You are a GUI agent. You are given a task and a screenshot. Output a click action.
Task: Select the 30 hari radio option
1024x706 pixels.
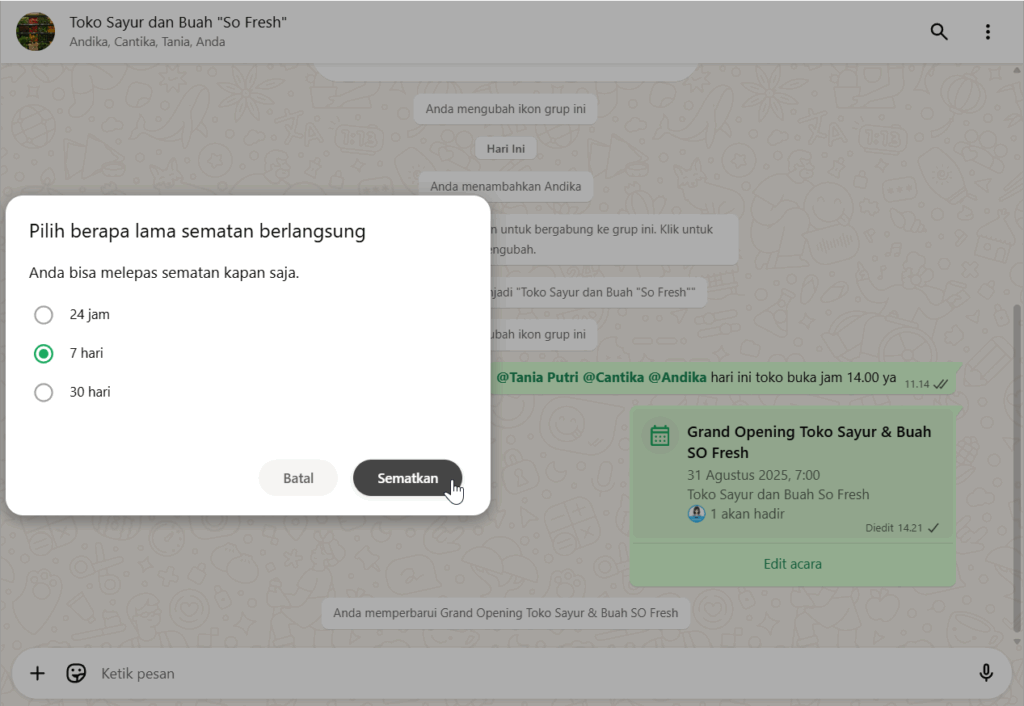(x=44, y=393)
